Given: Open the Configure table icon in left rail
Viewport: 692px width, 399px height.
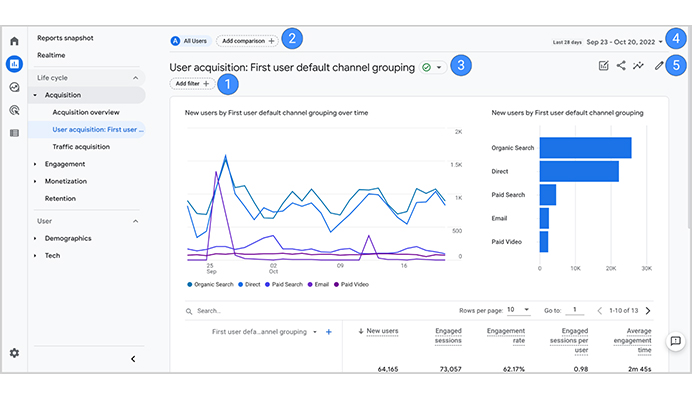Looking at the screenshot, I should coord(14,133).
